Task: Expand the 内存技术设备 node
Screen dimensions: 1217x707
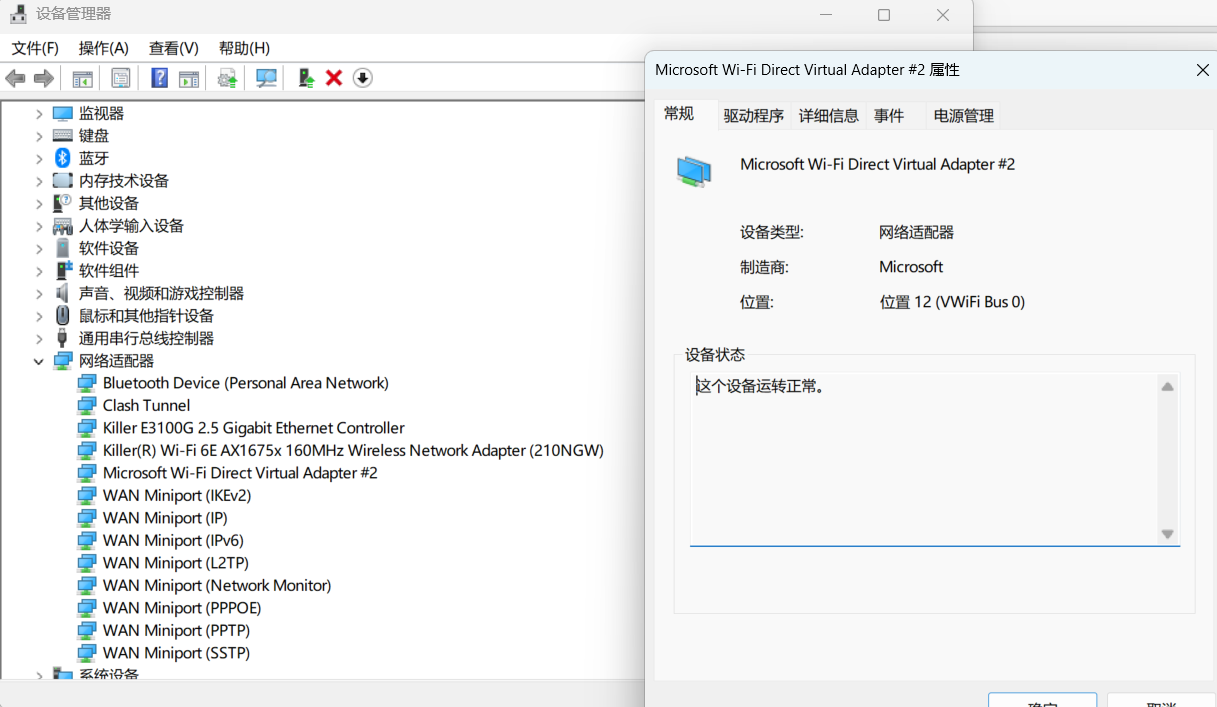Action: [39, 181]
